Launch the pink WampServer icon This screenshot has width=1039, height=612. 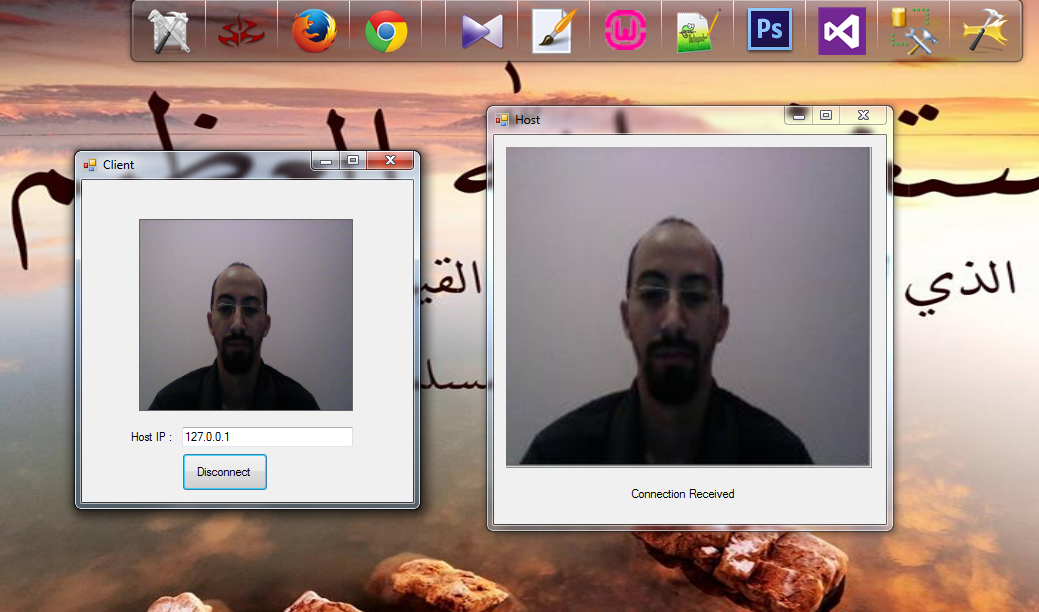tap(625, 31)
